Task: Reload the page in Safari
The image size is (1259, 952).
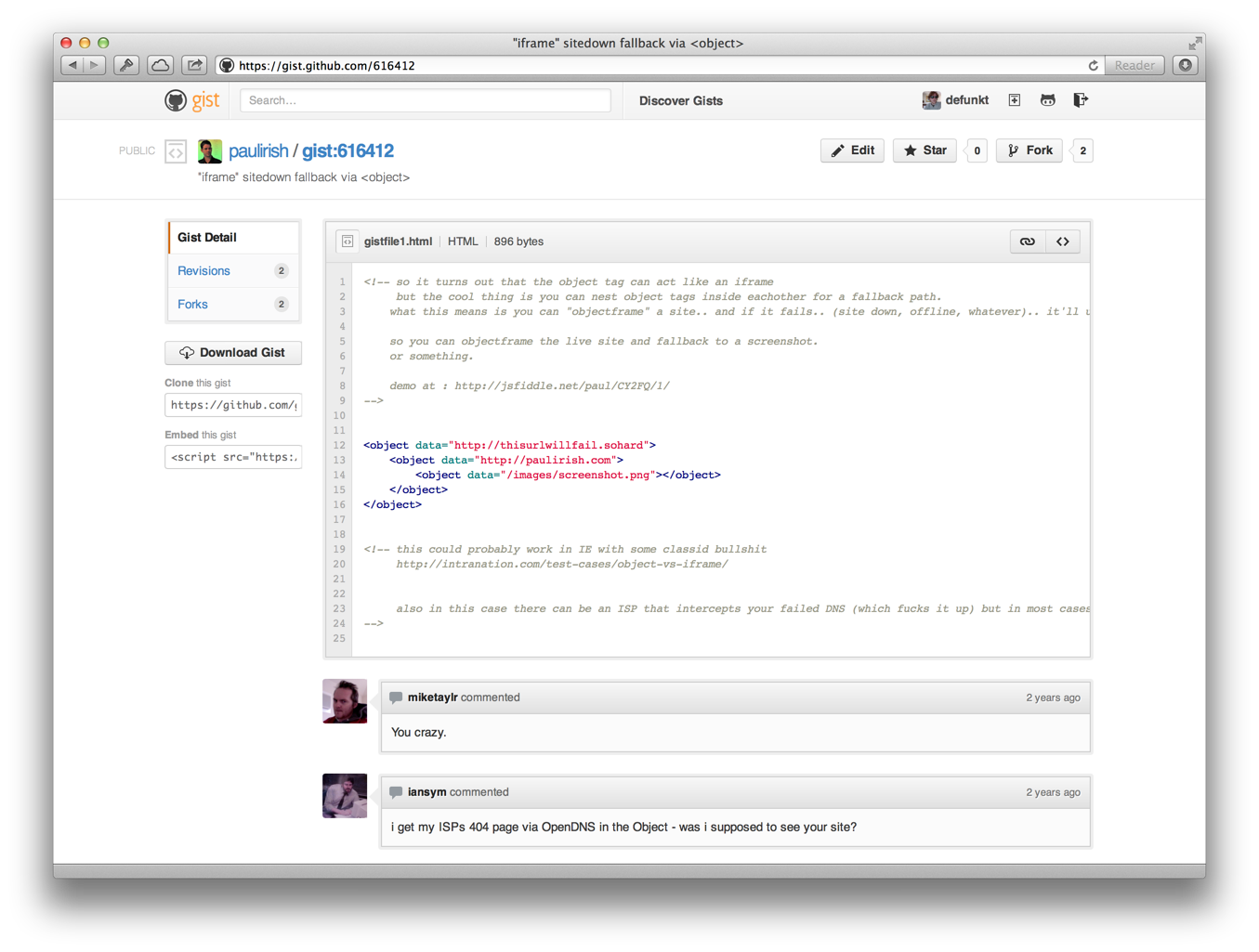Action: click(x=1093, y=66)
